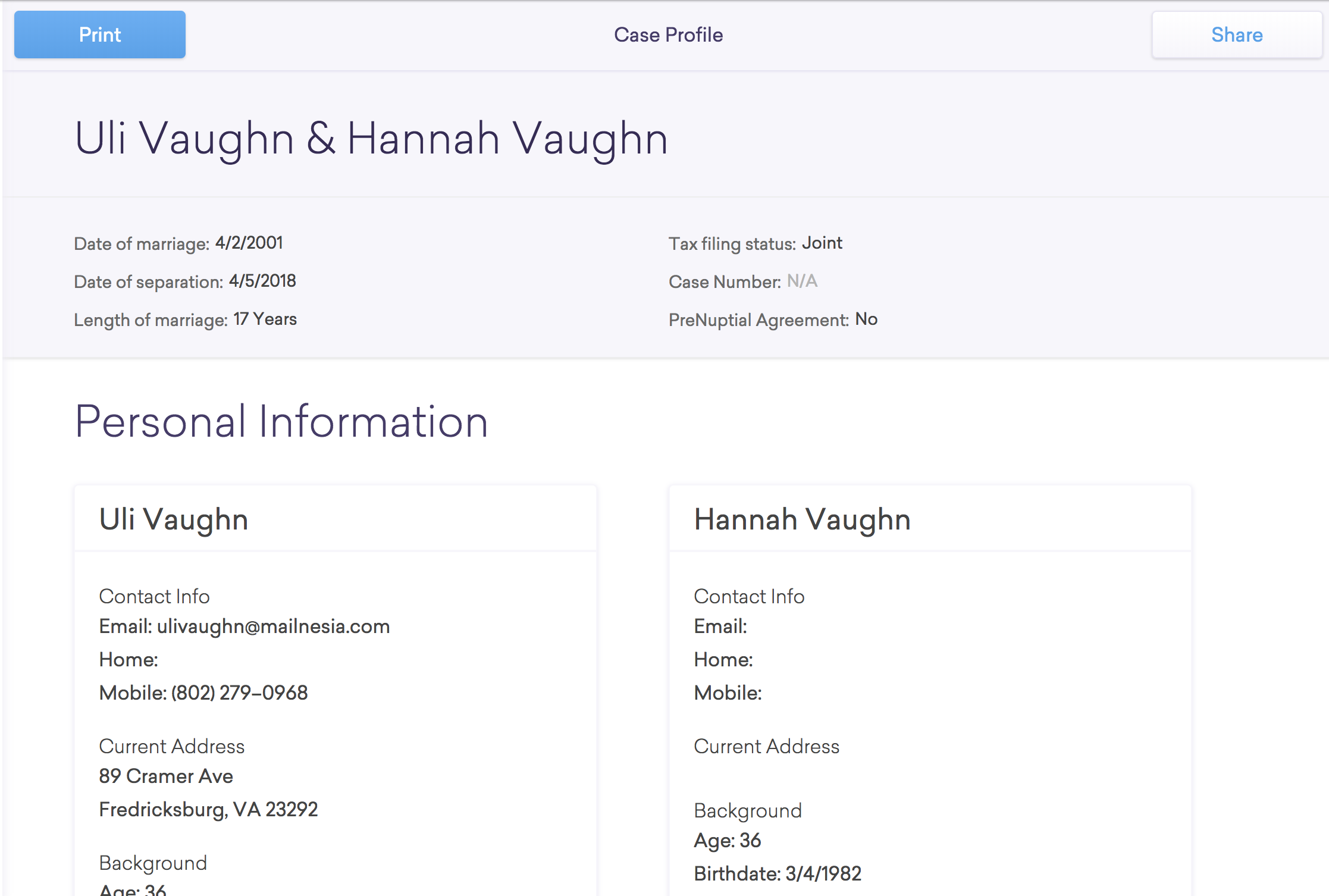Select the Case Profile page title

669,35
